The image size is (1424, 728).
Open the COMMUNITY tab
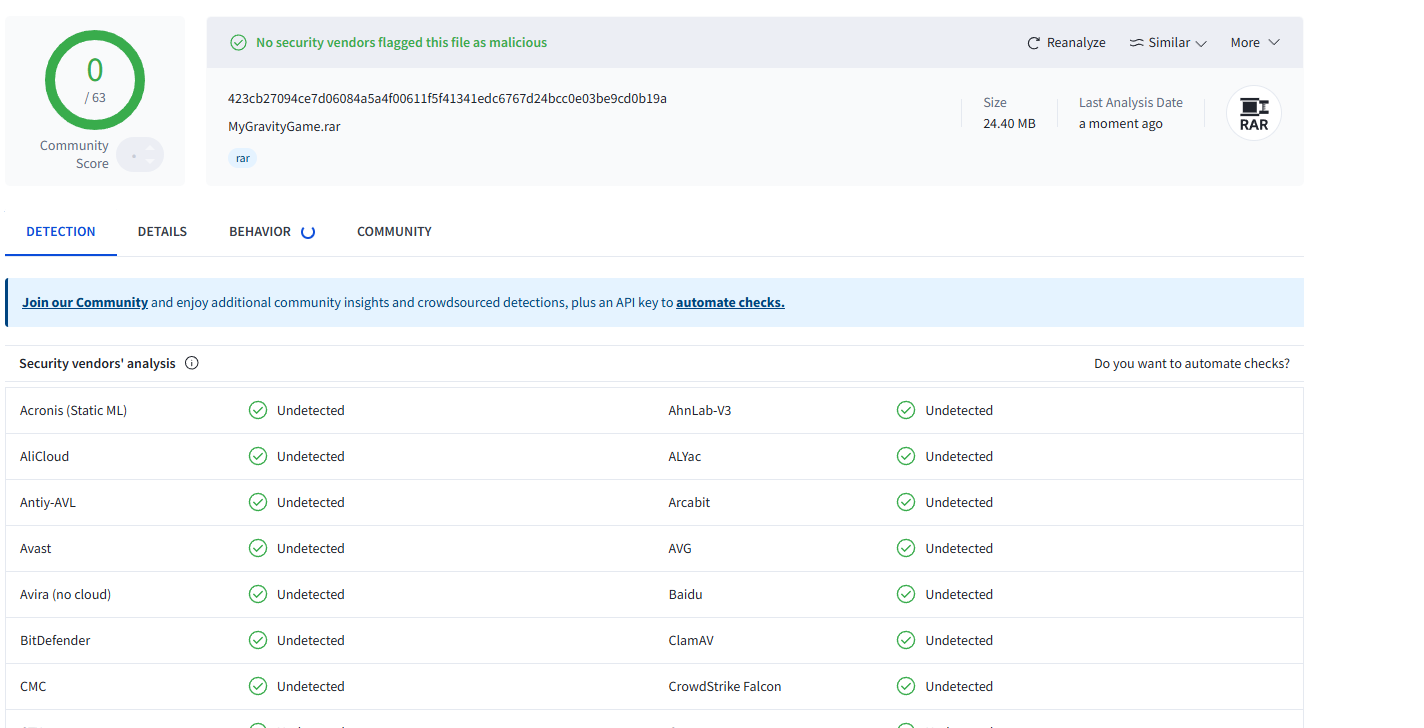click(x=394, y=232)
